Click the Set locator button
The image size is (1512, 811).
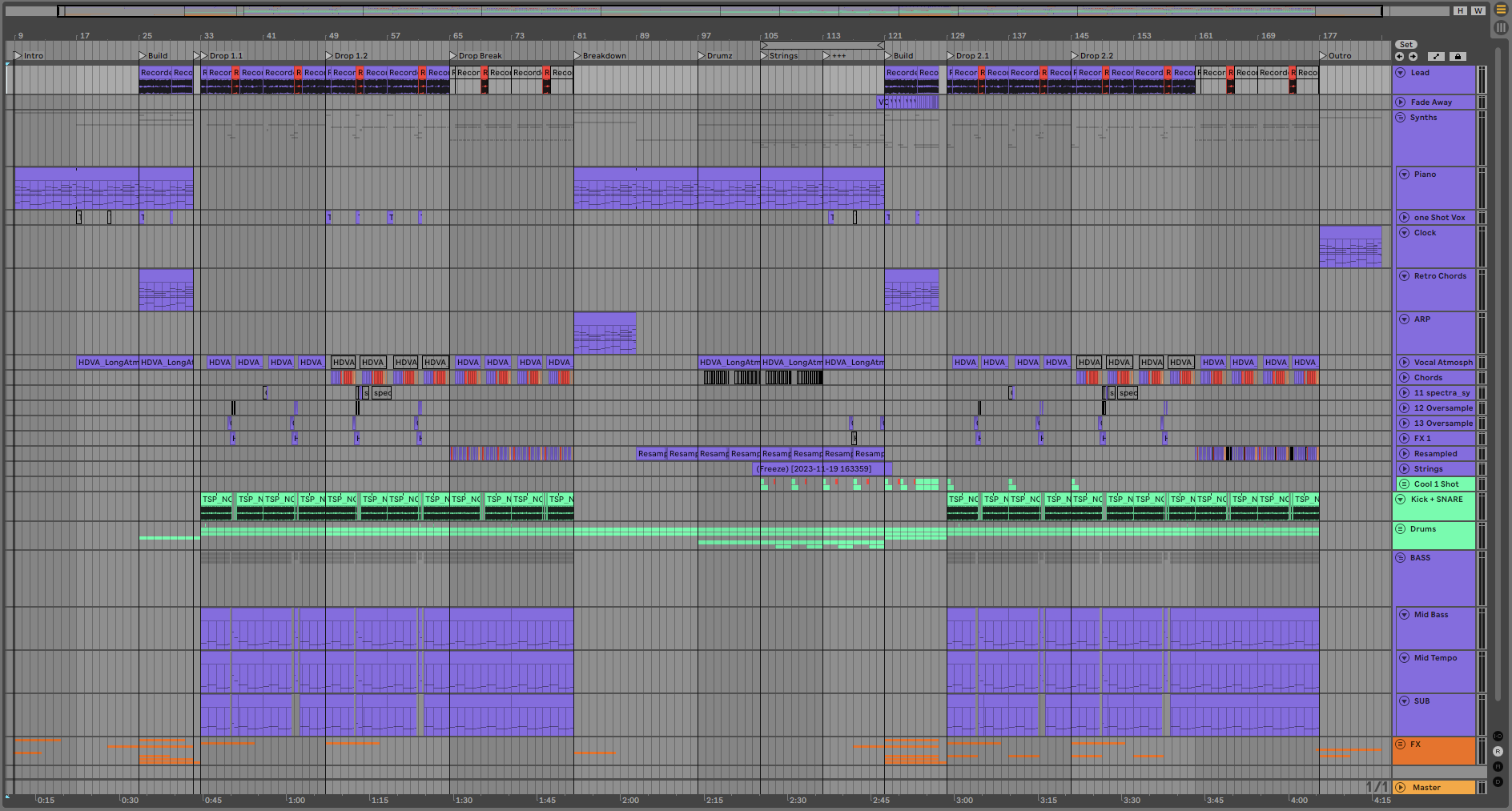tap(1406, 45)
